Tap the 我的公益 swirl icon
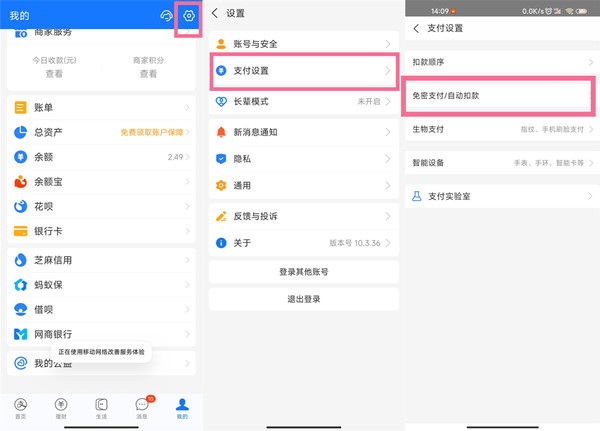The width and height of the screenshot is (600, 431). [20, 363]
